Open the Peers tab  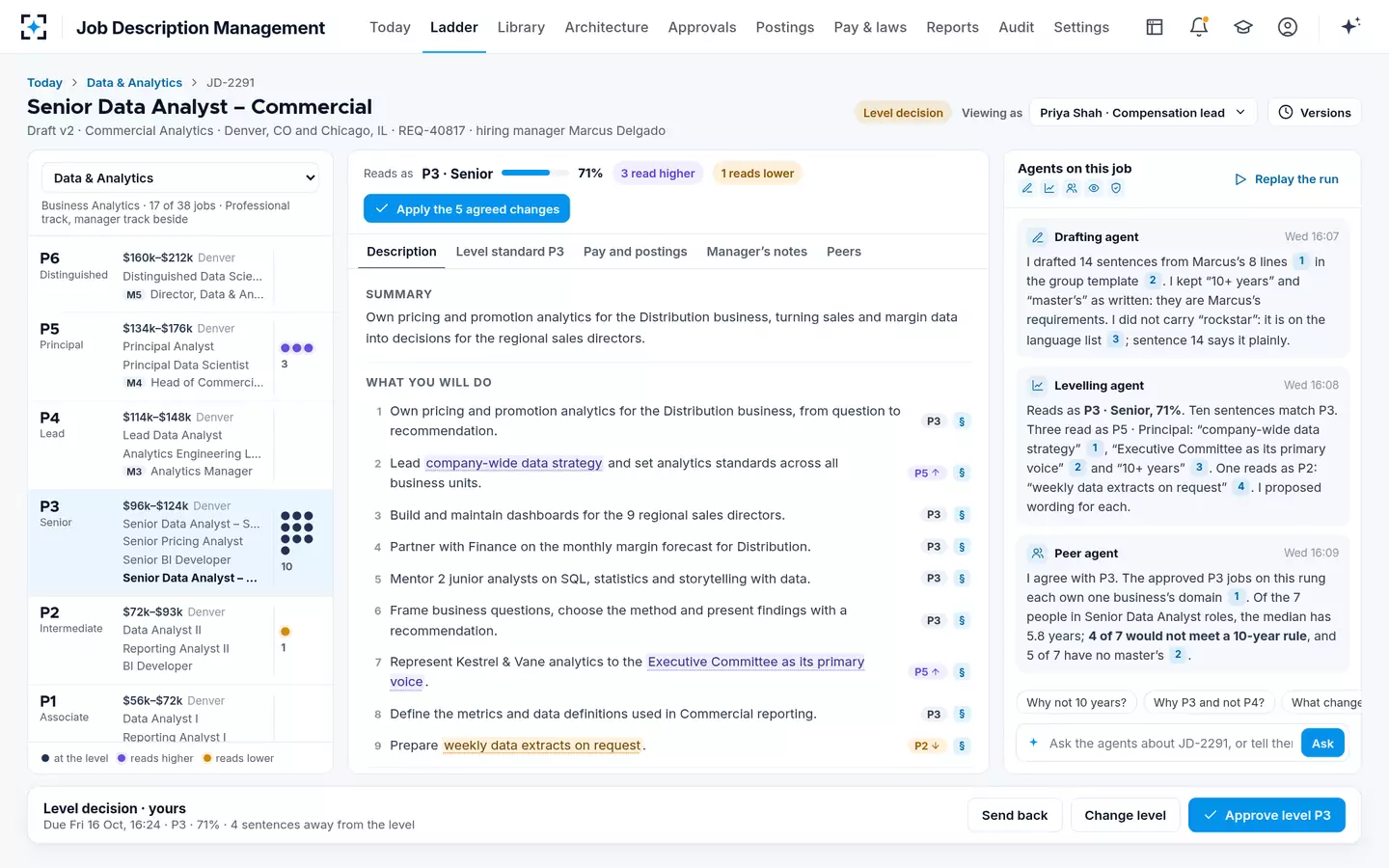tap(844, 252)
